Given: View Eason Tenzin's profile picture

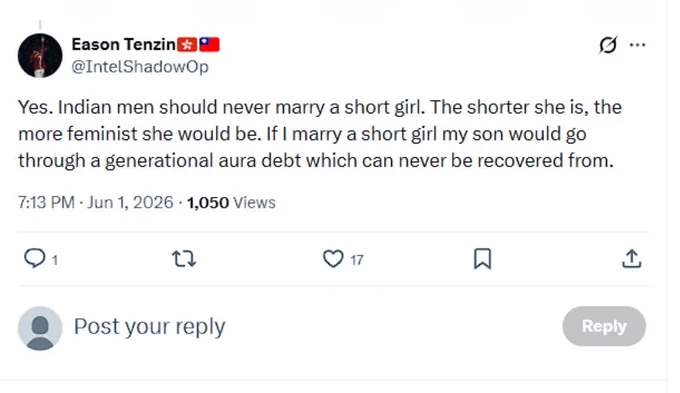Looking at the screenshot, I should [40, 56].
